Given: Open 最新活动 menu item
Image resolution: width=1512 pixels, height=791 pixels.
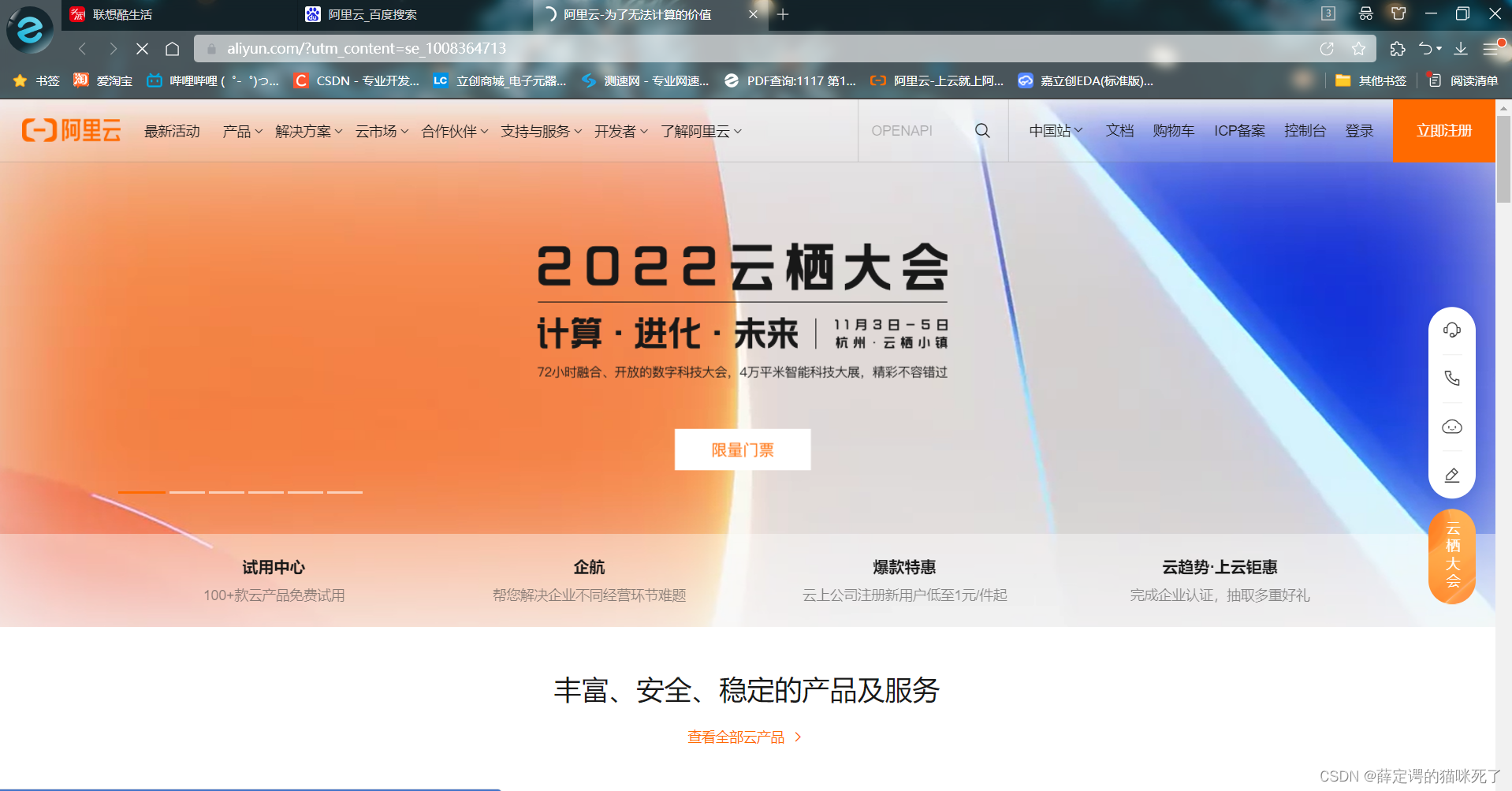Looking at the screenshot, I should pyautogui.click(x=172, y=131).
